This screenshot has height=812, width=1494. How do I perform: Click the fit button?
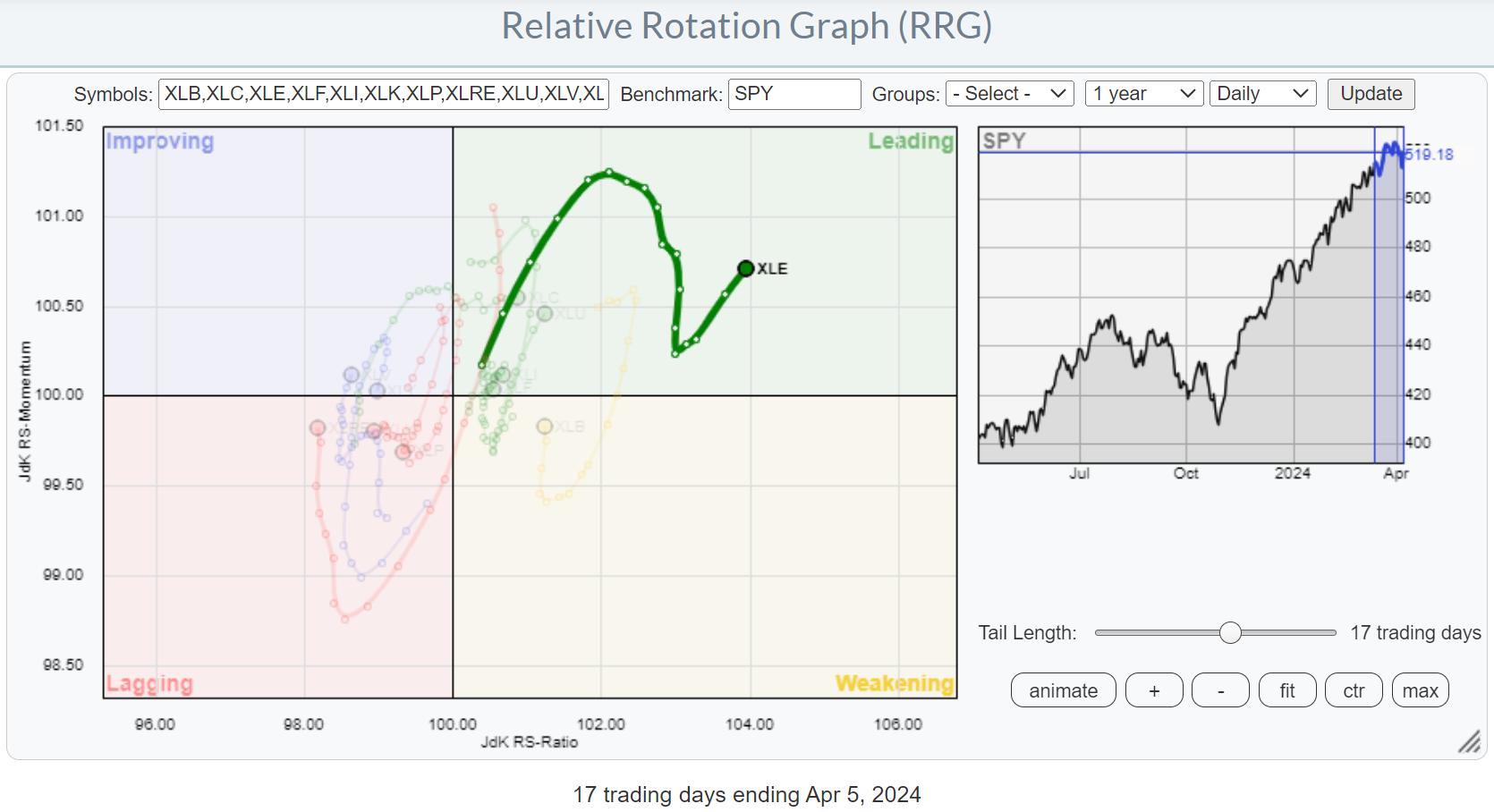1287,690
